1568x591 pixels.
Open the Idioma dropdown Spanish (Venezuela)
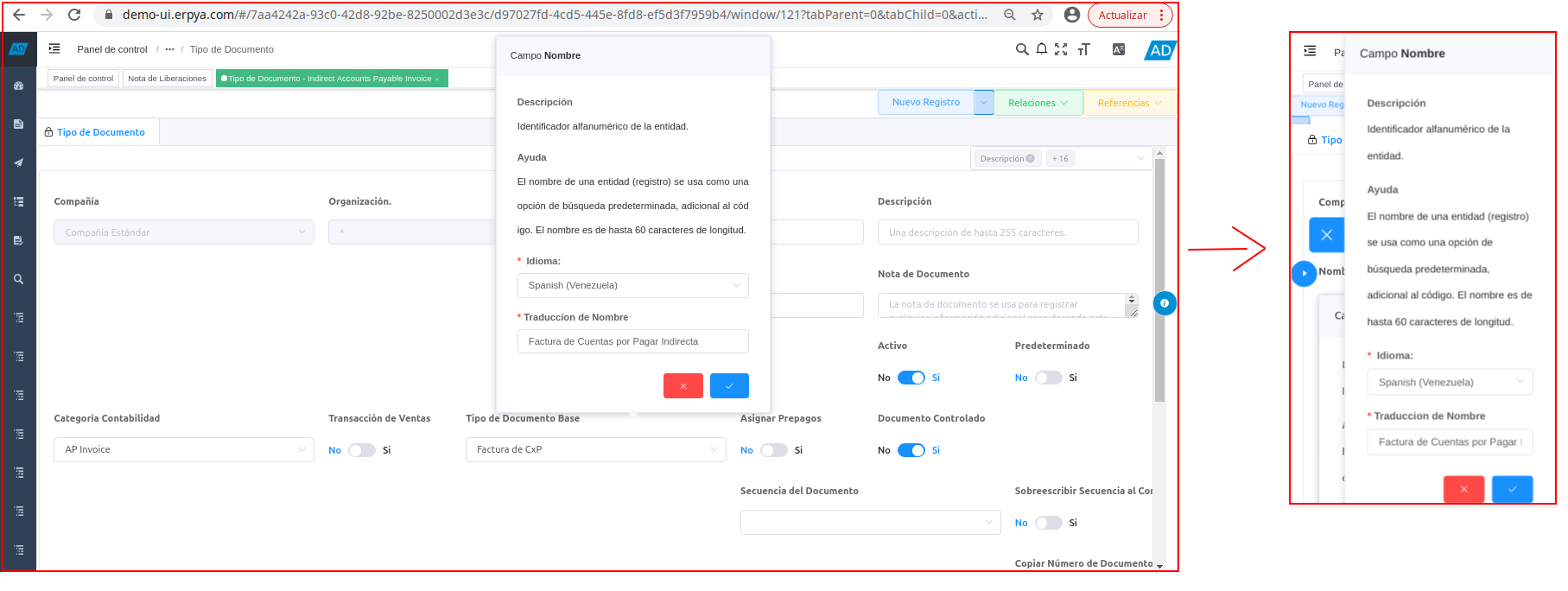pos(632,285)
